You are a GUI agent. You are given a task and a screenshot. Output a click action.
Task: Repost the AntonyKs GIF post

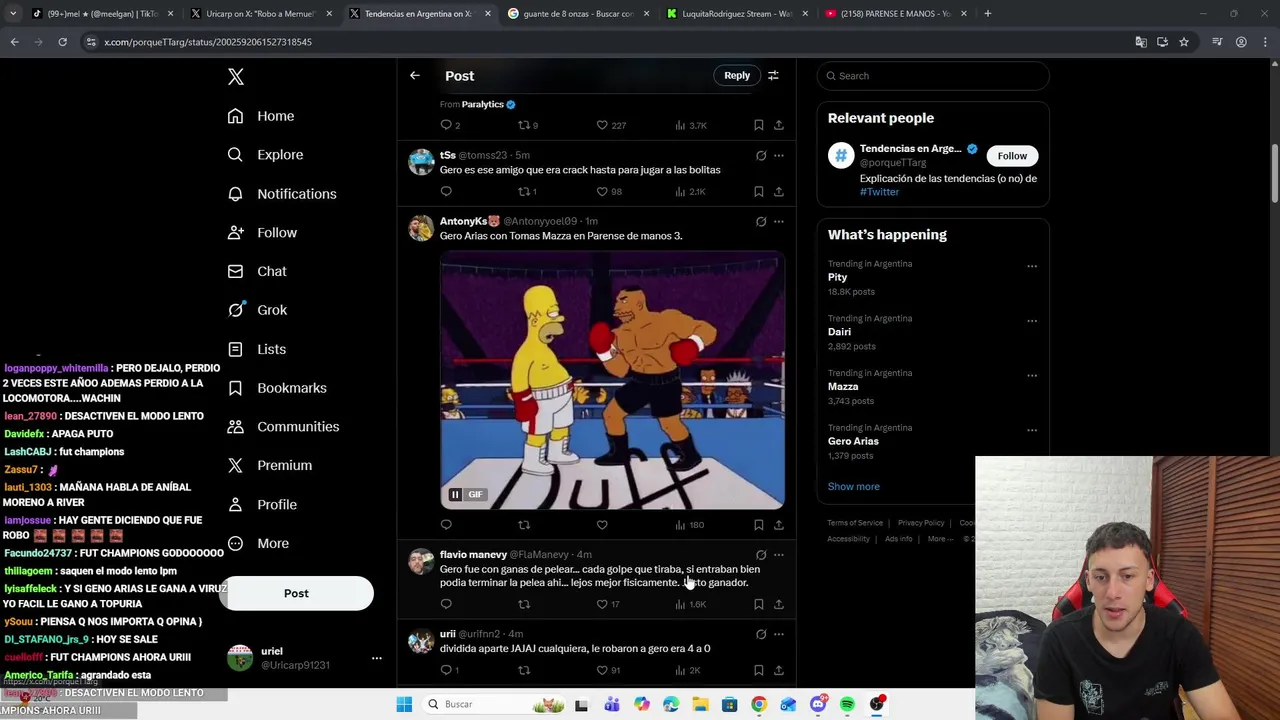[523, 525]
